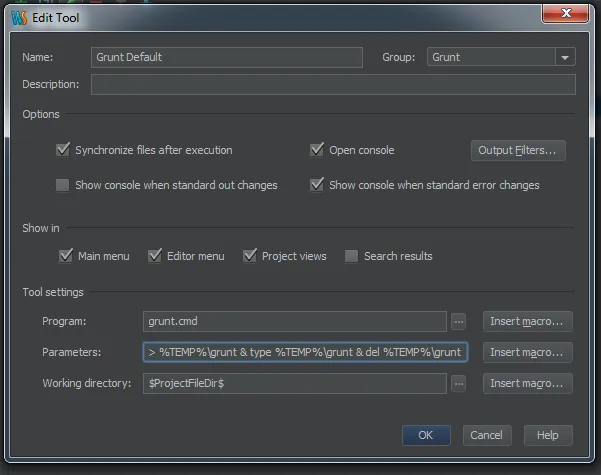Open the Output Filters dialog
This screenshot has width=601, height=475.
pos(518,150)
